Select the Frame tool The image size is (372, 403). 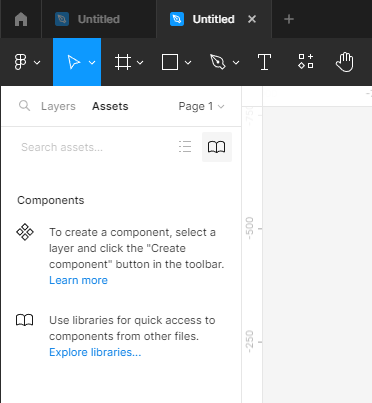coord(122,62)
